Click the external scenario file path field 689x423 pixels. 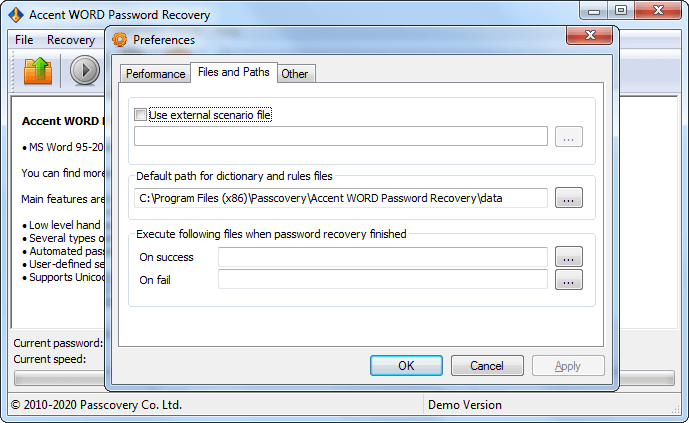tap(341, 136)
